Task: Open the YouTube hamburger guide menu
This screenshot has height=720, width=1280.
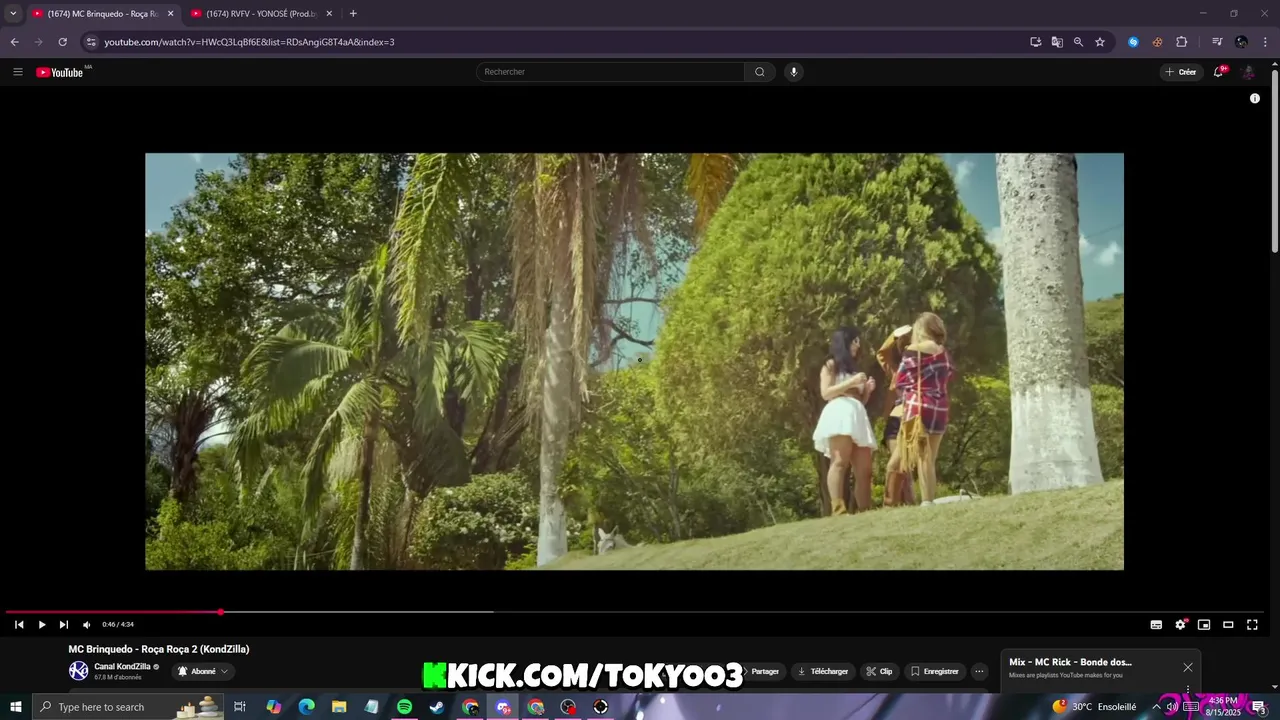Action: point(17,72)
